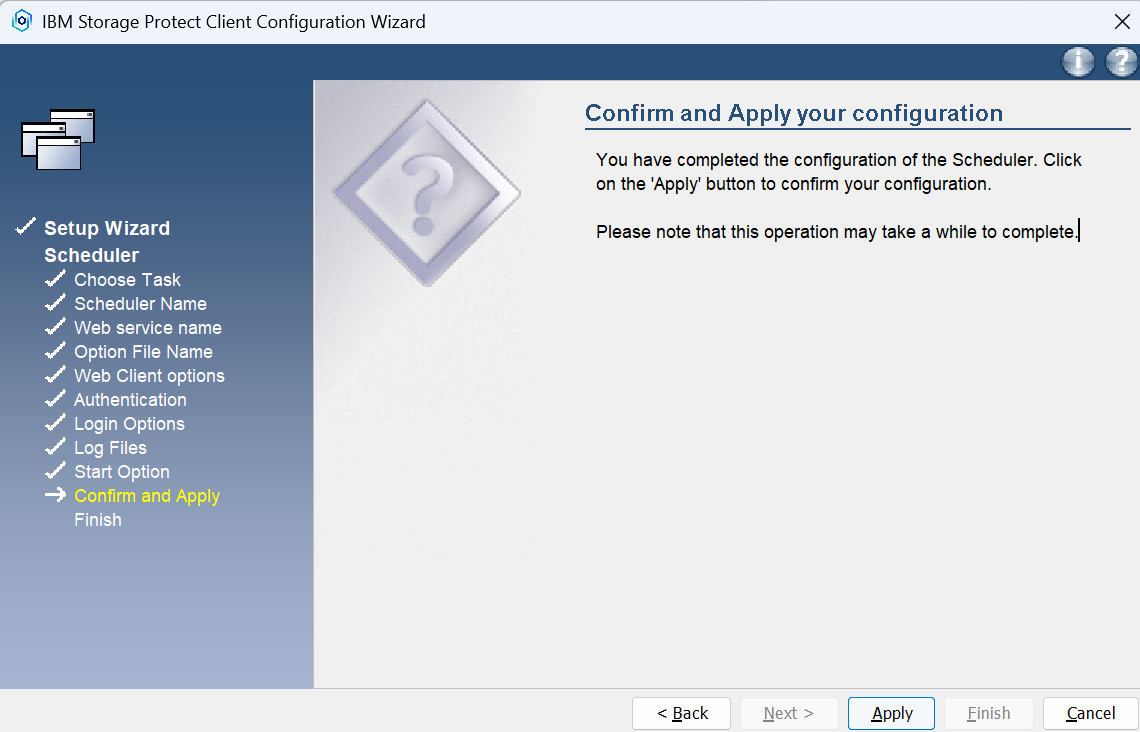
Task: Open the Web service name step
Action: (148, 328)
